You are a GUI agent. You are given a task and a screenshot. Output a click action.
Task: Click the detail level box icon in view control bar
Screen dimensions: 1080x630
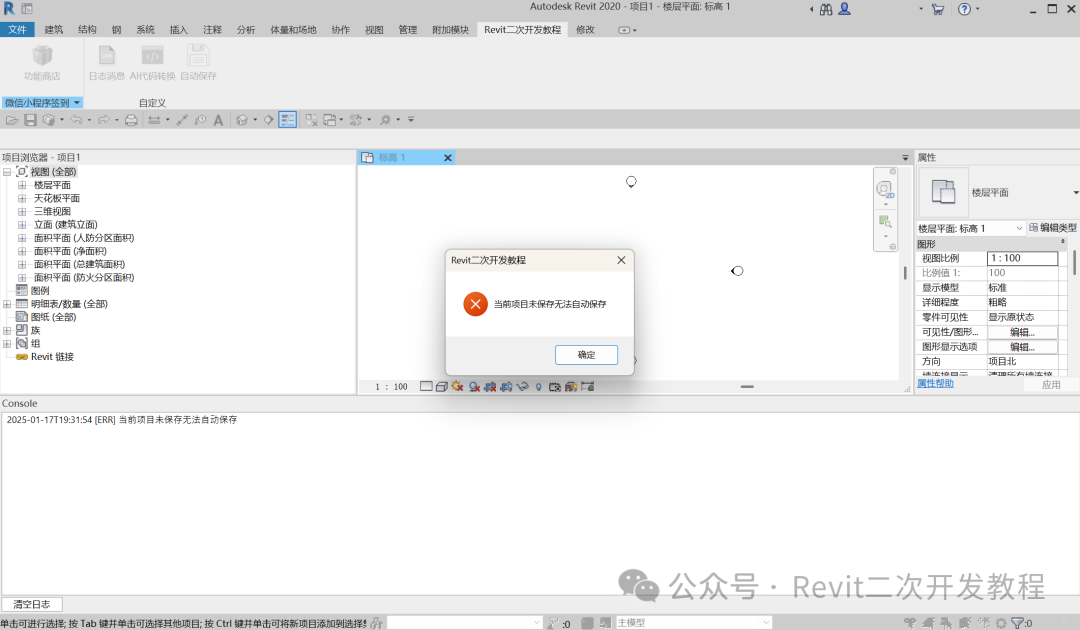(x=426, y=386)
